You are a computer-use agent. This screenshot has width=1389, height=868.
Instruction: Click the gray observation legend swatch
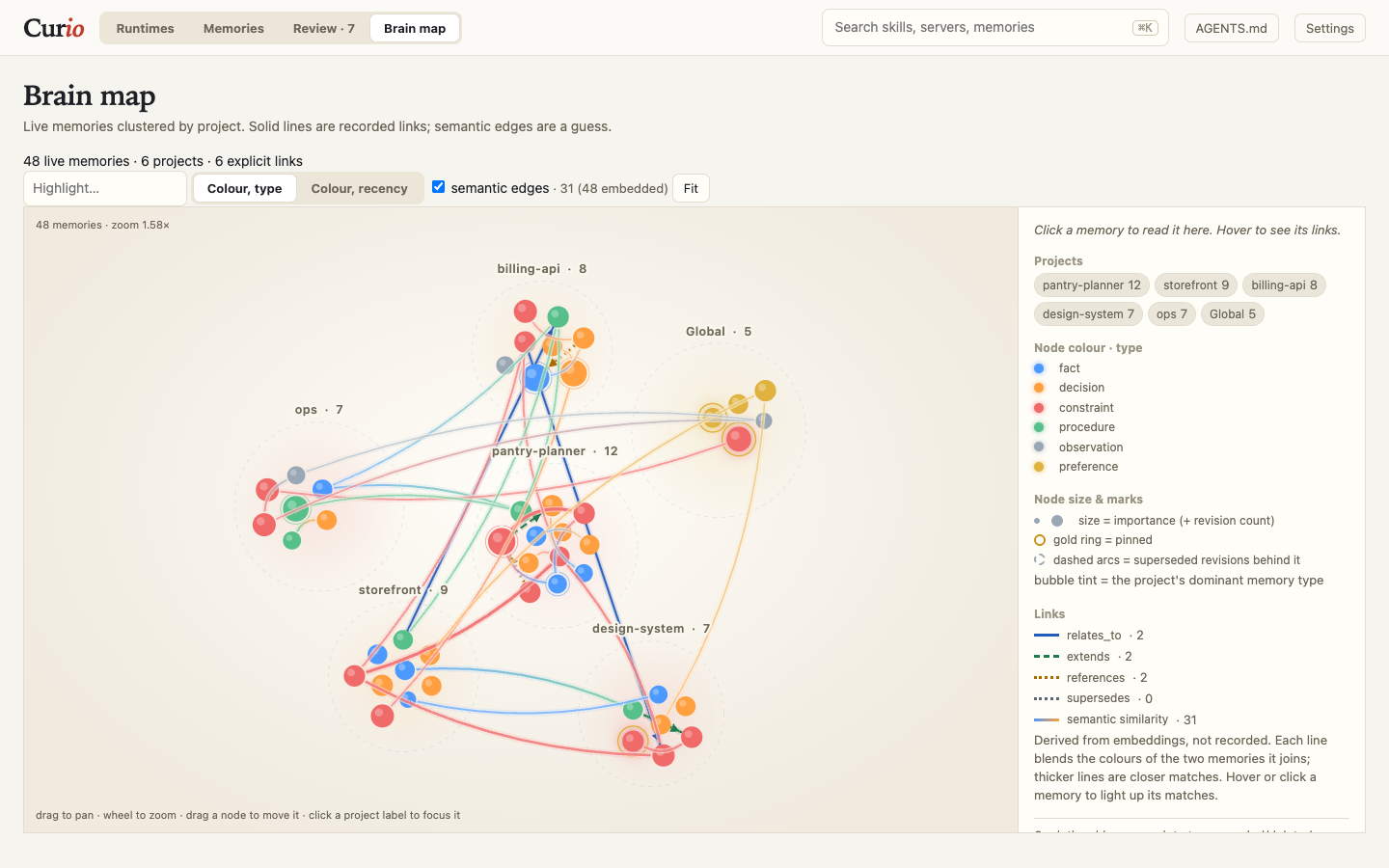coord(1039,447)
